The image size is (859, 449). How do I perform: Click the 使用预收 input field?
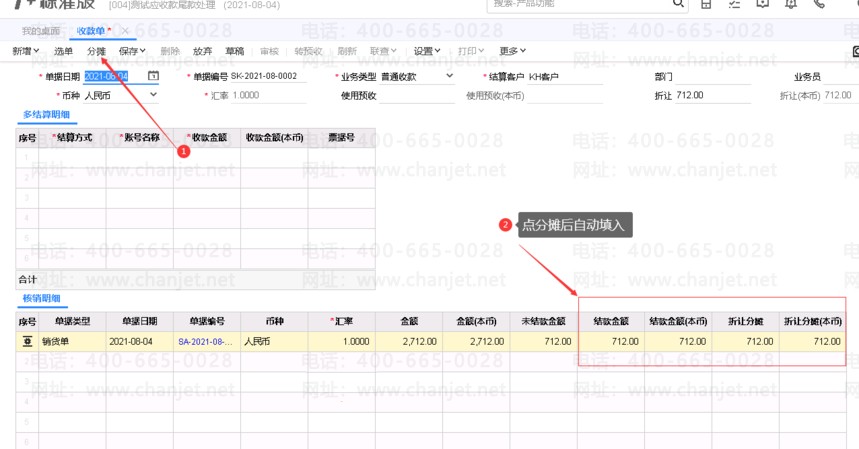point(417,95)
